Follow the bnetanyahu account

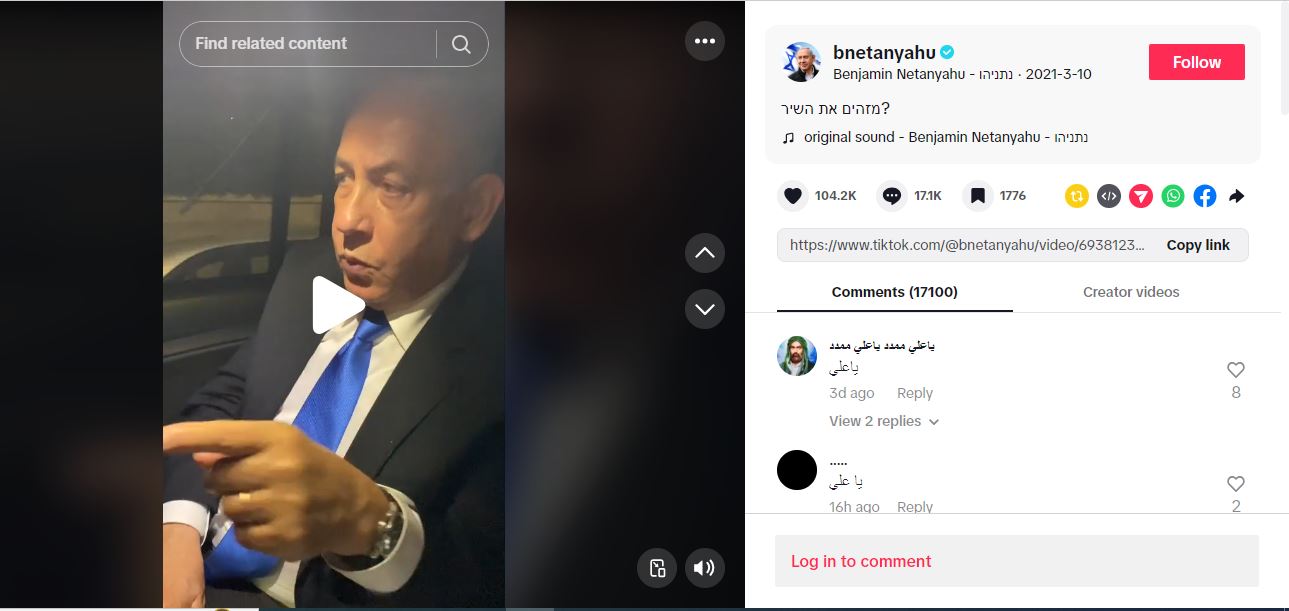tap(1196, 62)
